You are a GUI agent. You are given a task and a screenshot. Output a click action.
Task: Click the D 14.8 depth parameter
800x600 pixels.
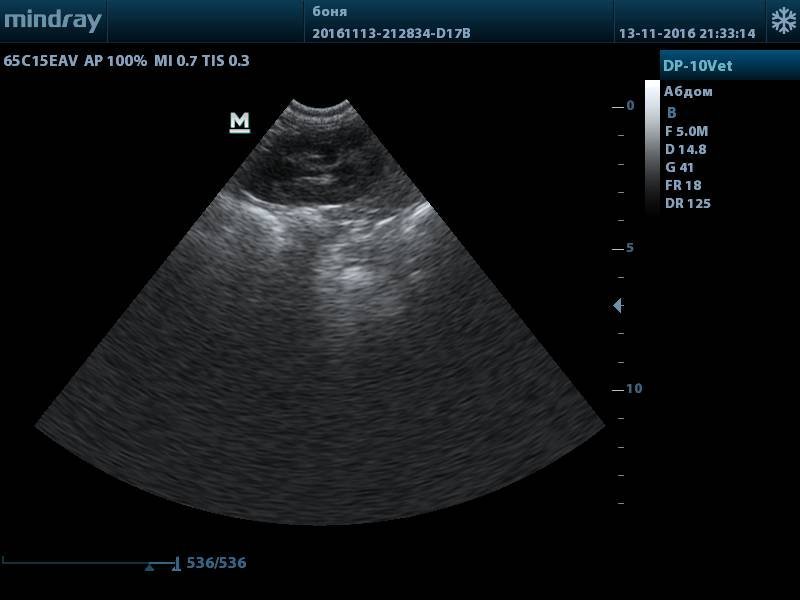point(685,149)
